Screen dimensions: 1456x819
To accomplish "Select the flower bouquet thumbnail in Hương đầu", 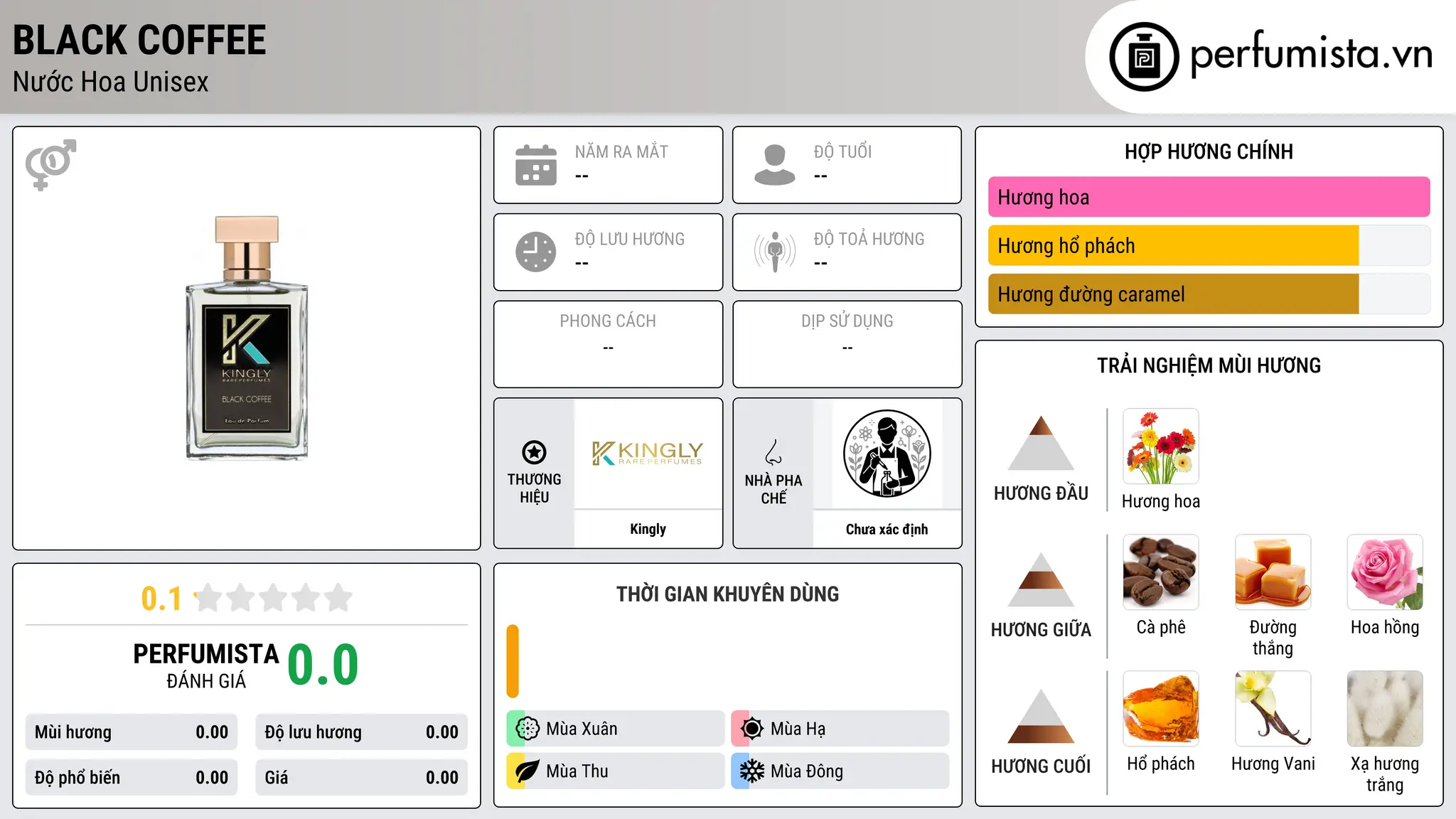I will click(1161, 446).
